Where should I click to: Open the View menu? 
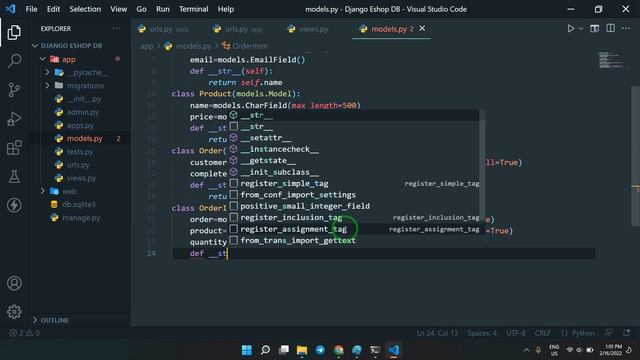[x=118, y=9]
